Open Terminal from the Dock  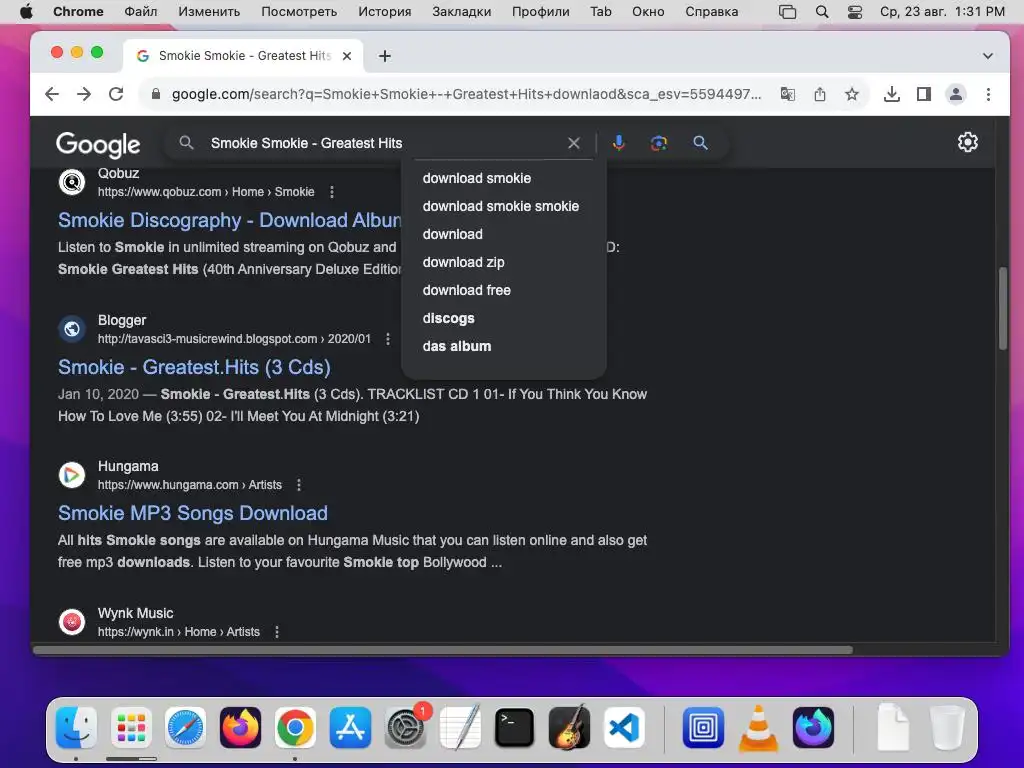pyautogui.click(x=515, y=727)
